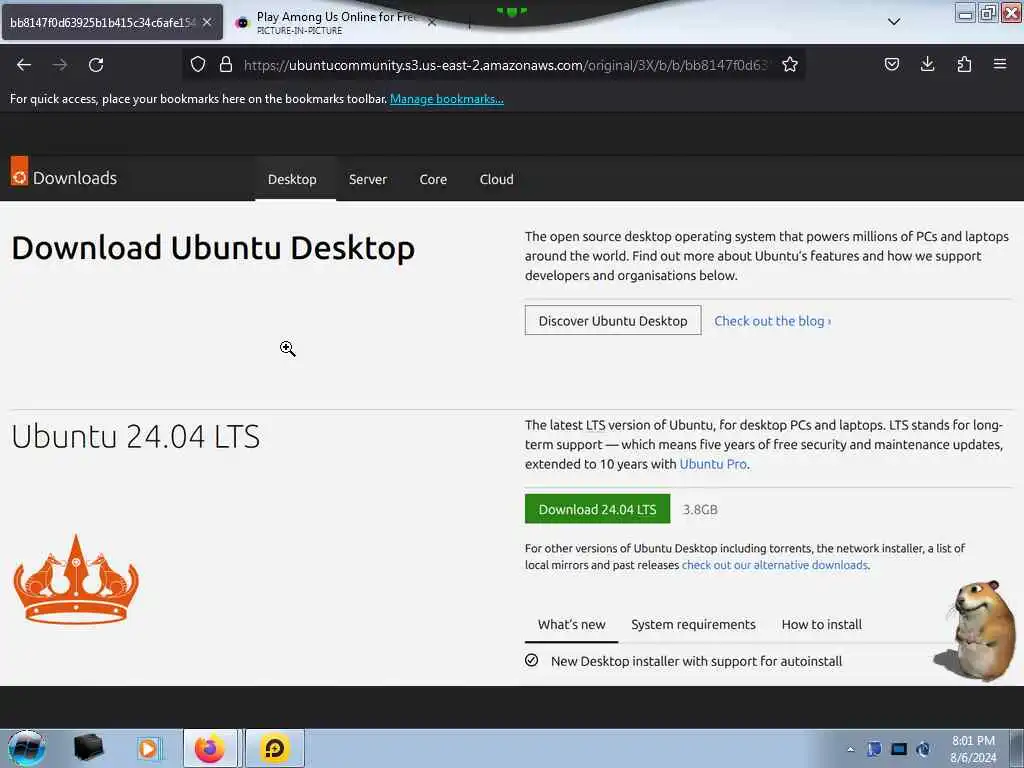
Task: Open the Firefox hamburger menu
Action: click(x=1000, y=64)
